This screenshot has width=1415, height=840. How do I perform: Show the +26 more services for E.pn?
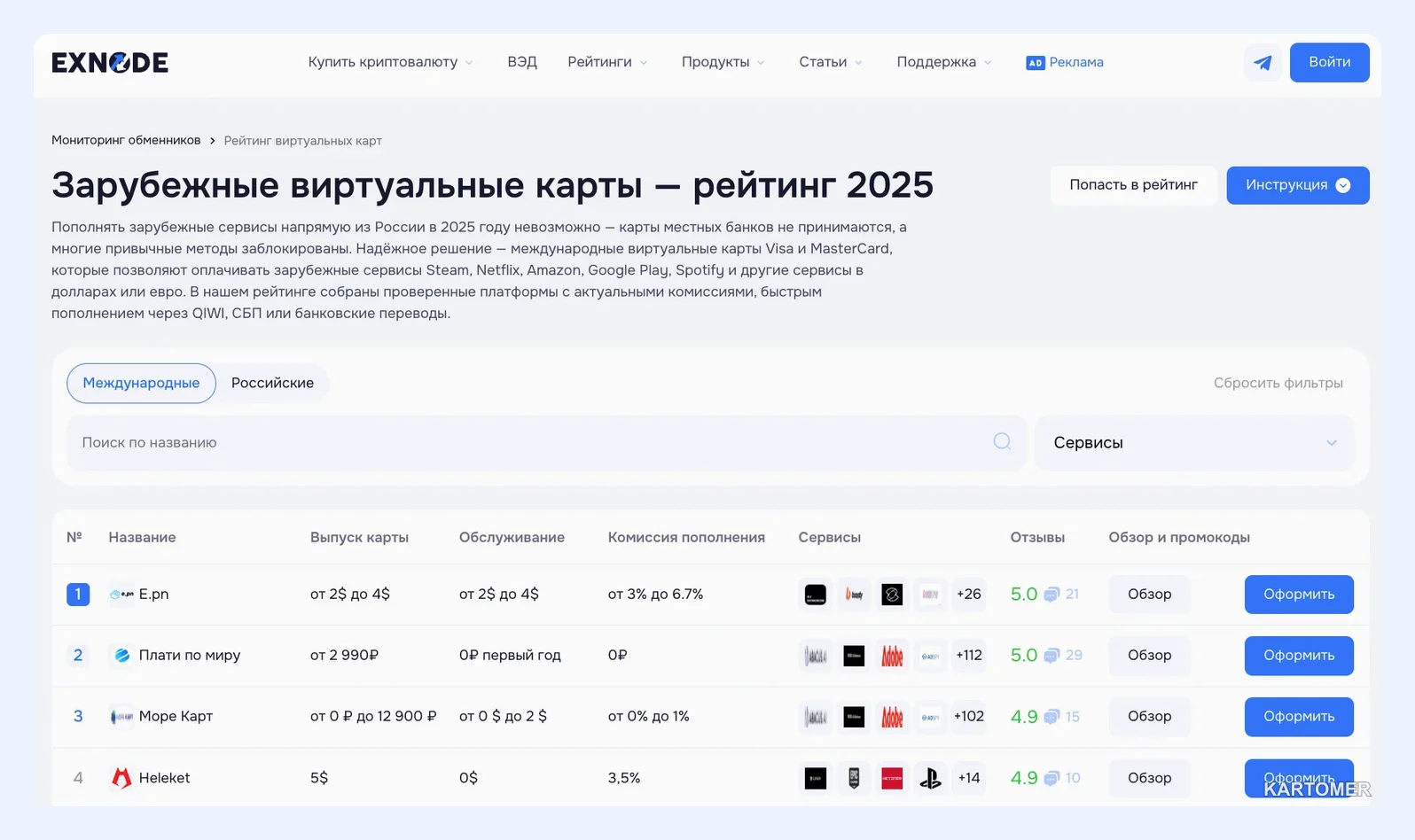[968, 595]
